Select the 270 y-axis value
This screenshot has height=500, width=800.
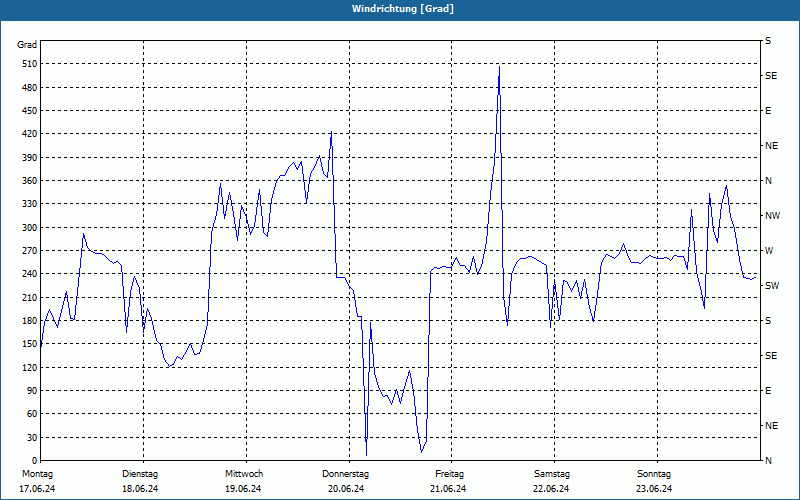tap(30, 251)
